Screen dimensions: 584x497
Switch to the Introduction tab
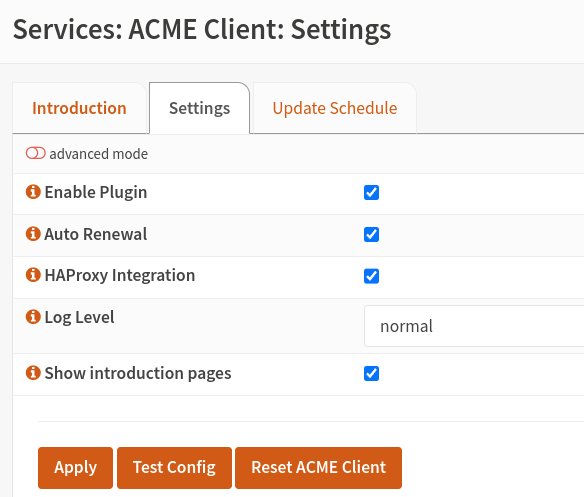coord(79,108)
